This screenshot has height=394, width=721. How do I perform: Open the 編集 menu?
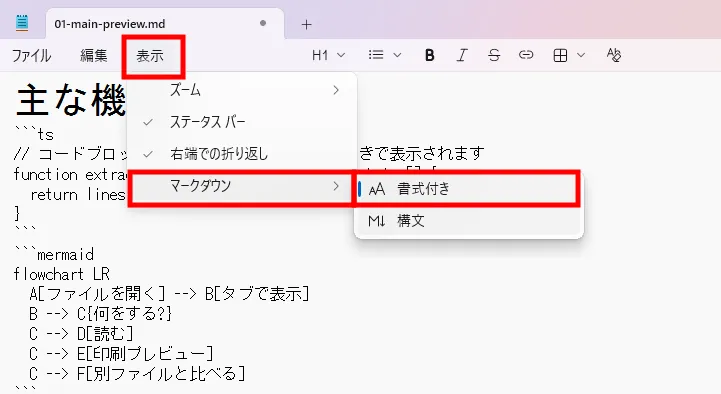tap(93, 56)
